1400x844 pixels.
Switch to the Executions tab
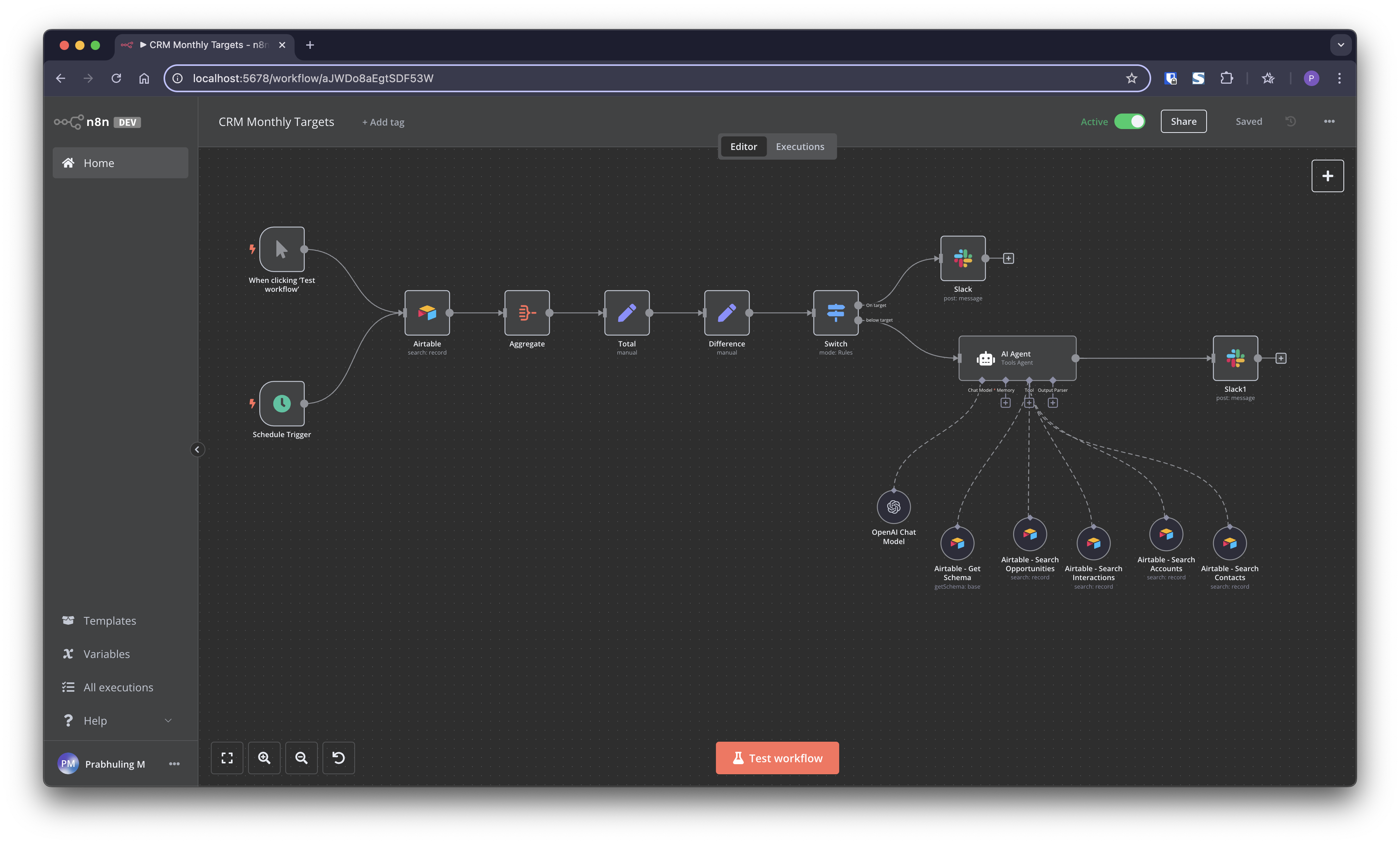800,146
